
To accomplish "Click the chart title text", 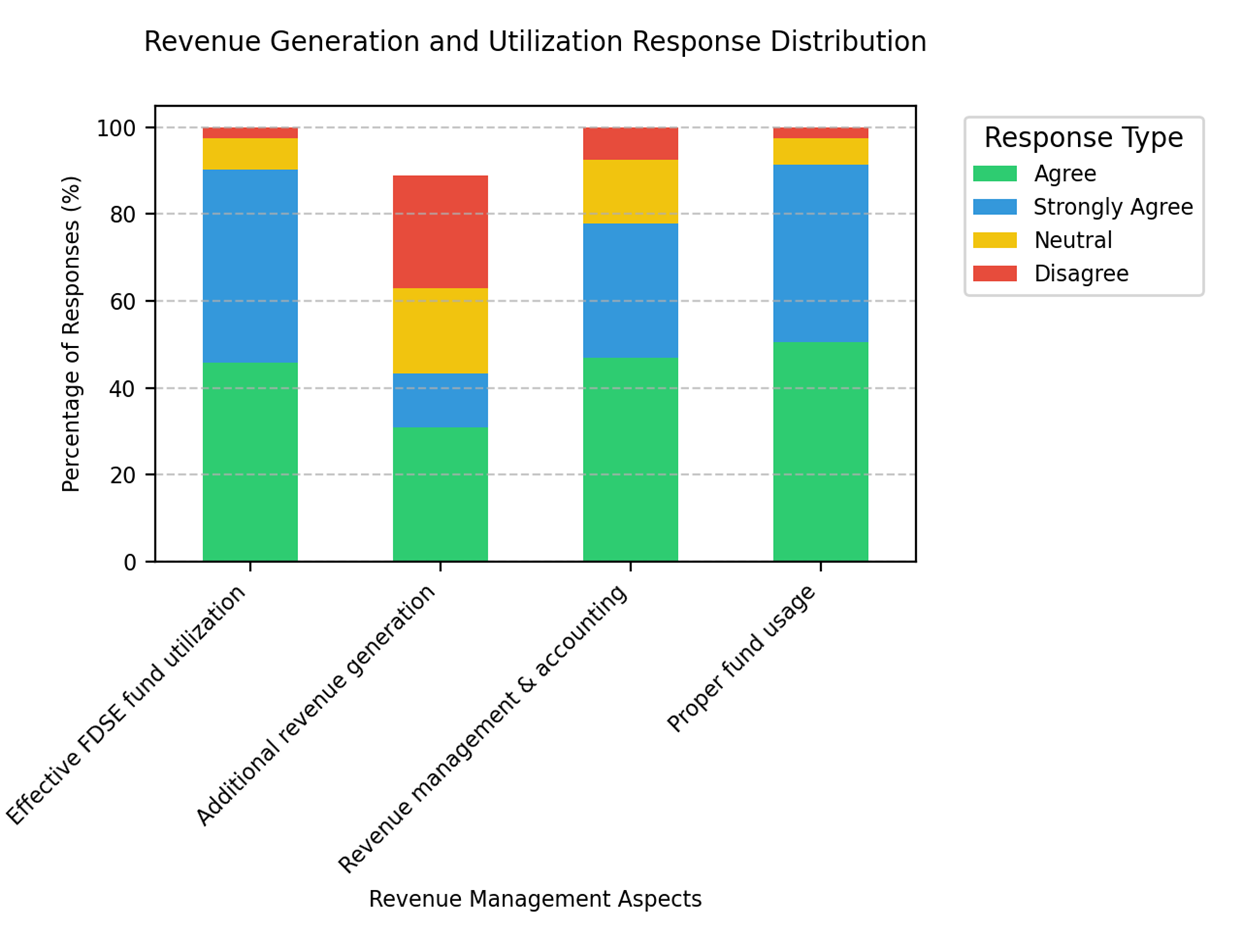I will point(535,42).
